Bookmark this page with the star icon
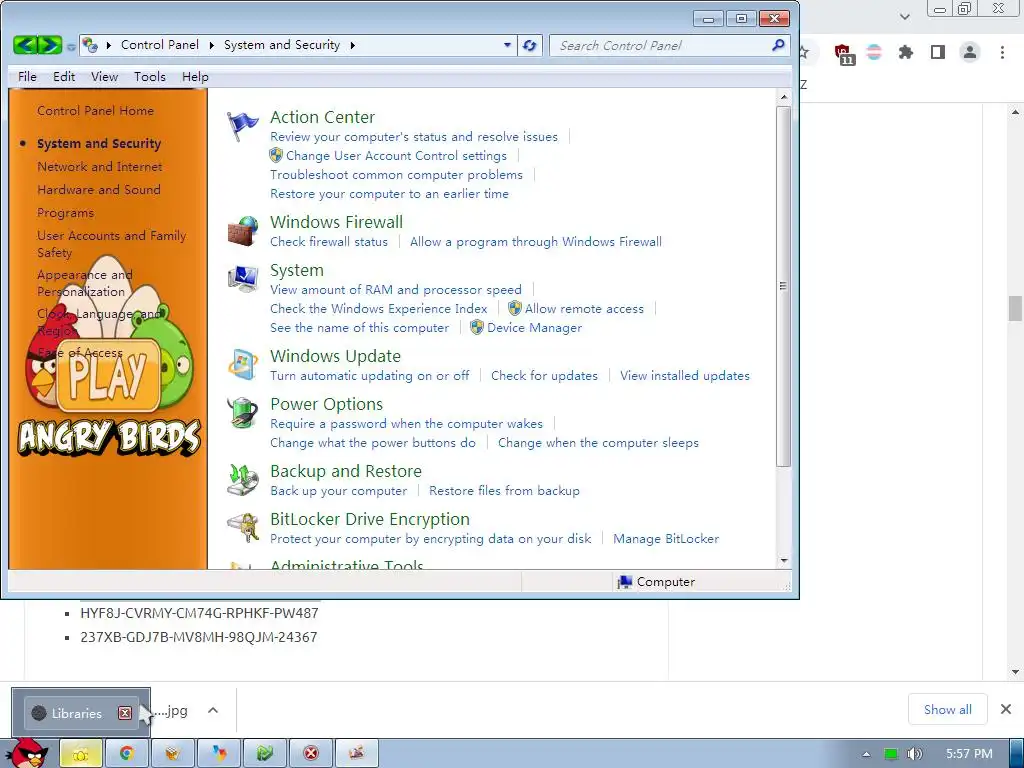Image resolution: width=1024 pixels, height=768 pixels. click(x=805, y=52)
